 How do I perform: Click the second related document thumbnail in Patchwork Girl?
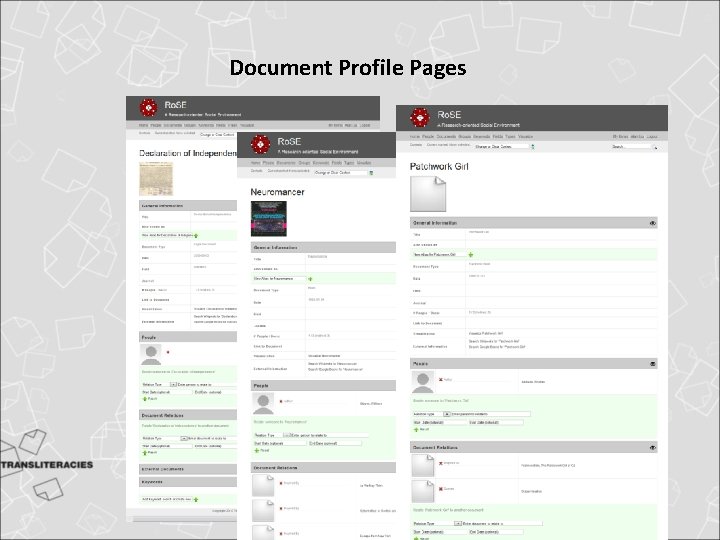point(423,491)
